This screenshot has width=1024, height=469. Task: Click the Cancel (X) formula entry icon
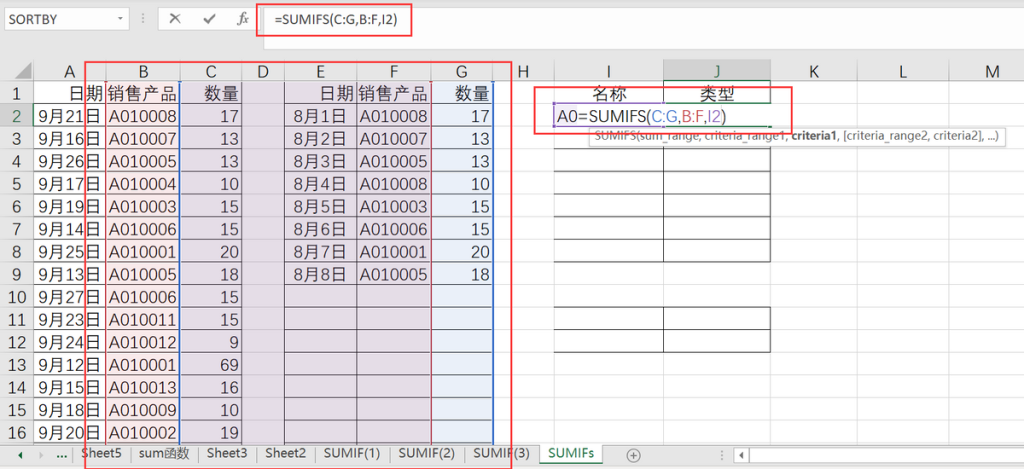[x=176, y=19]
